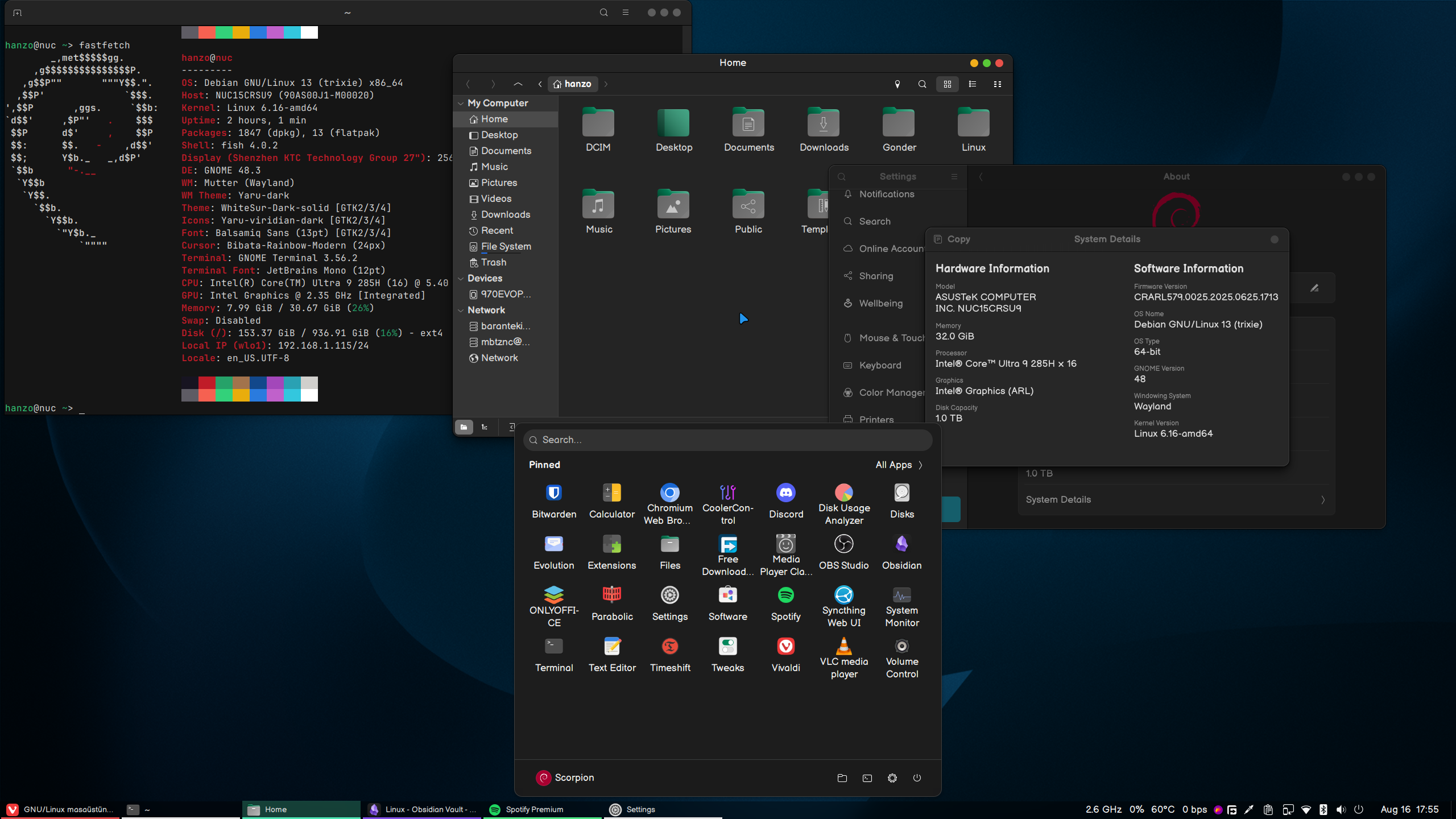Open Obsidian from pinned apps

pos(902,552)
